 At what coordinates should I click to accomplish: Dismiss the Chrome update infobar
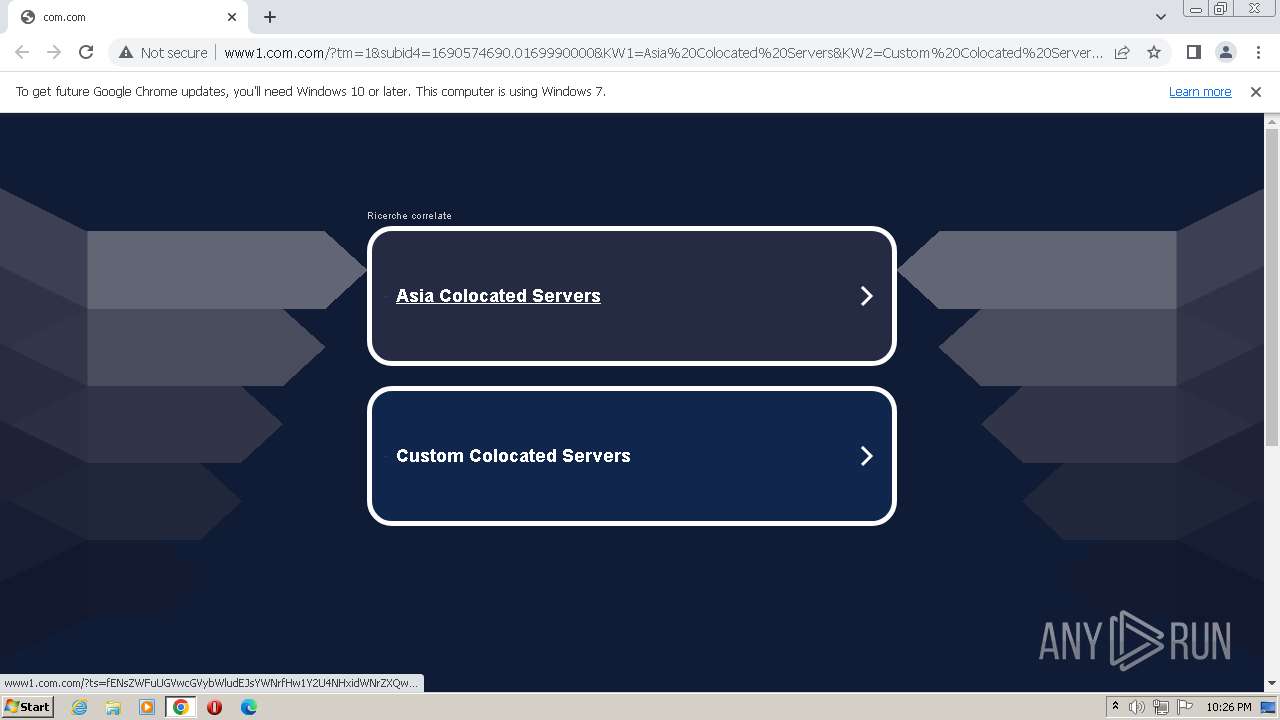(x=1256, y=91)
